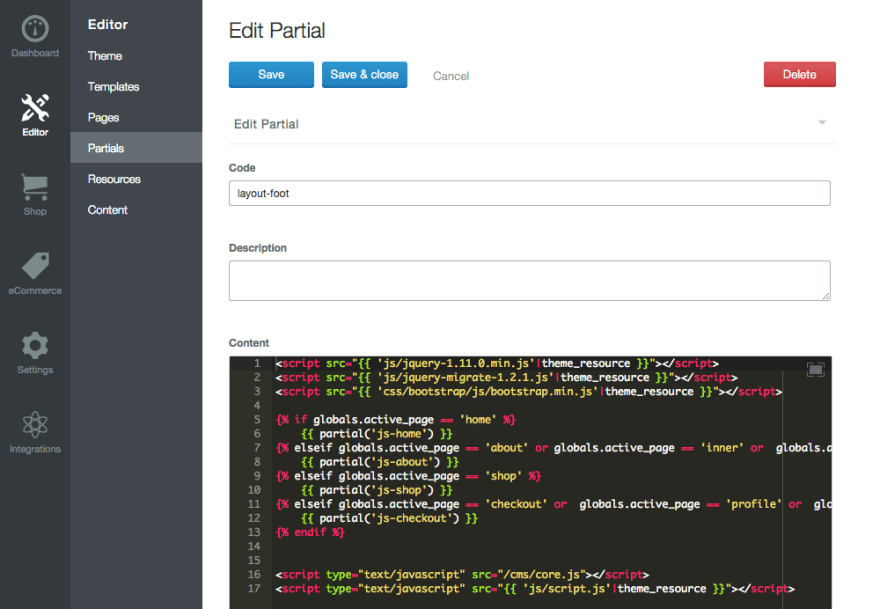Open the Theme section
Screen dimensions: 880x609
tap(104, 56)
